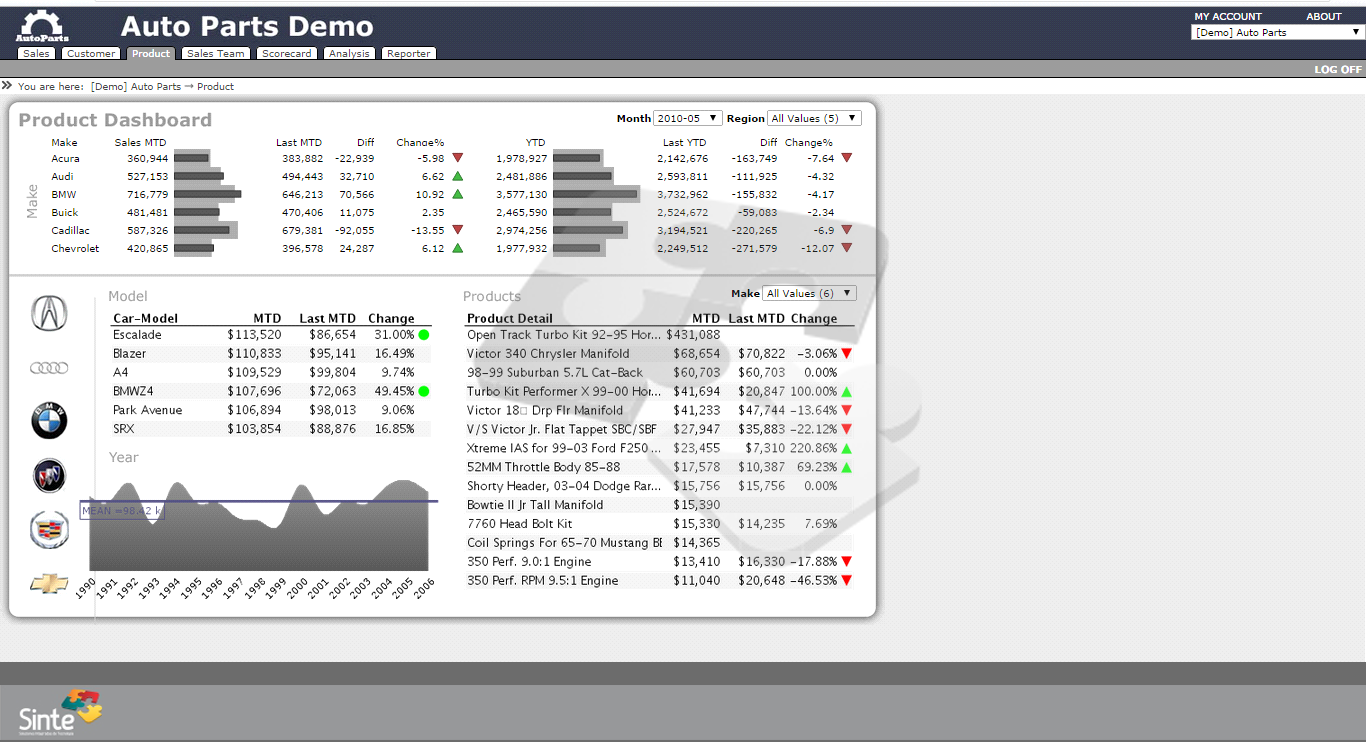Image resolution: width=1366 pixels, height=742 pixels.
Task: Click Turbo Kit Performer green up arrow
Action: pyautogui.click(x=846, y=392)
